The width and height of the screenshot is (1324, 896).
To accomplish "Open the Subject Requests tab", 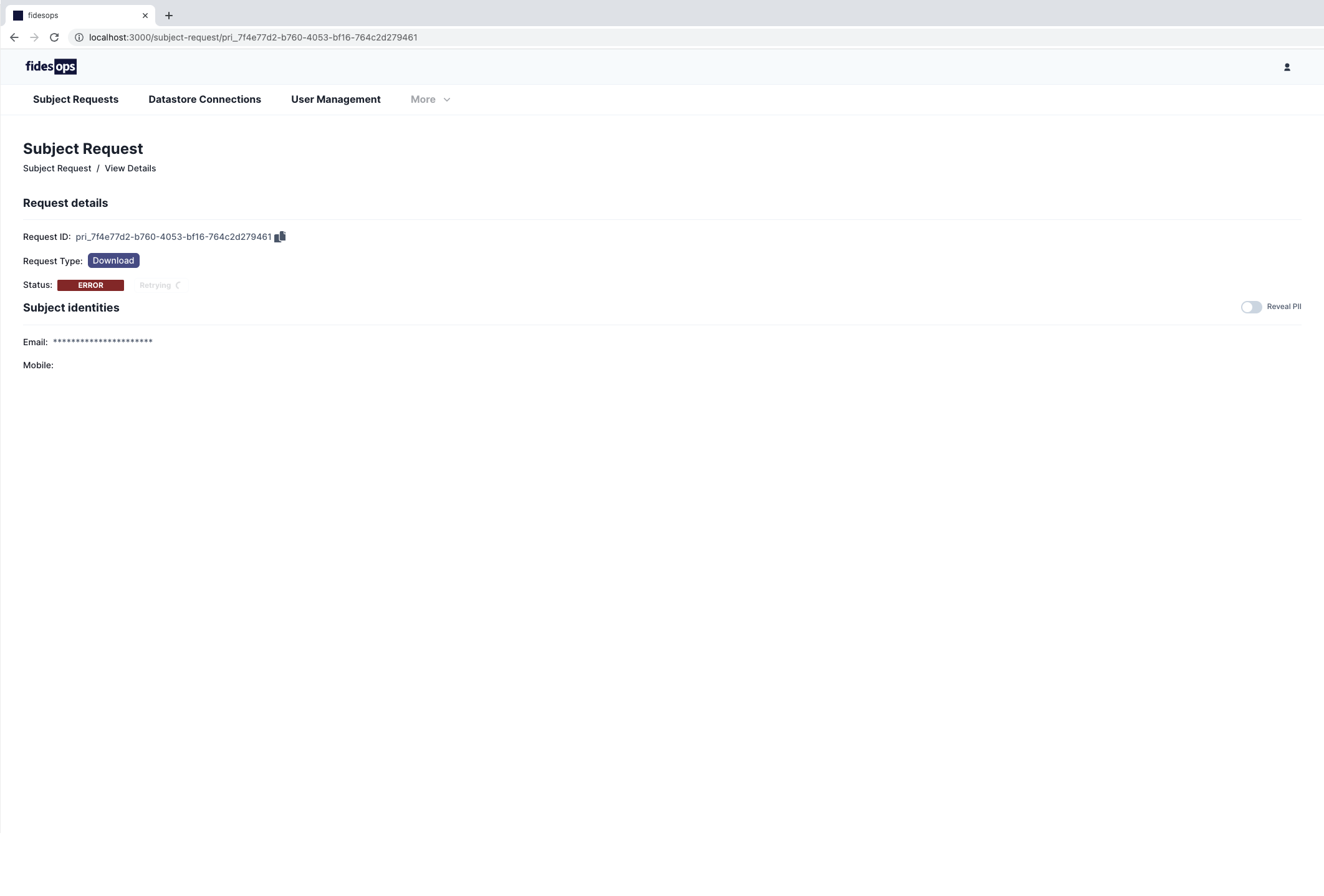I will point(75,100).
